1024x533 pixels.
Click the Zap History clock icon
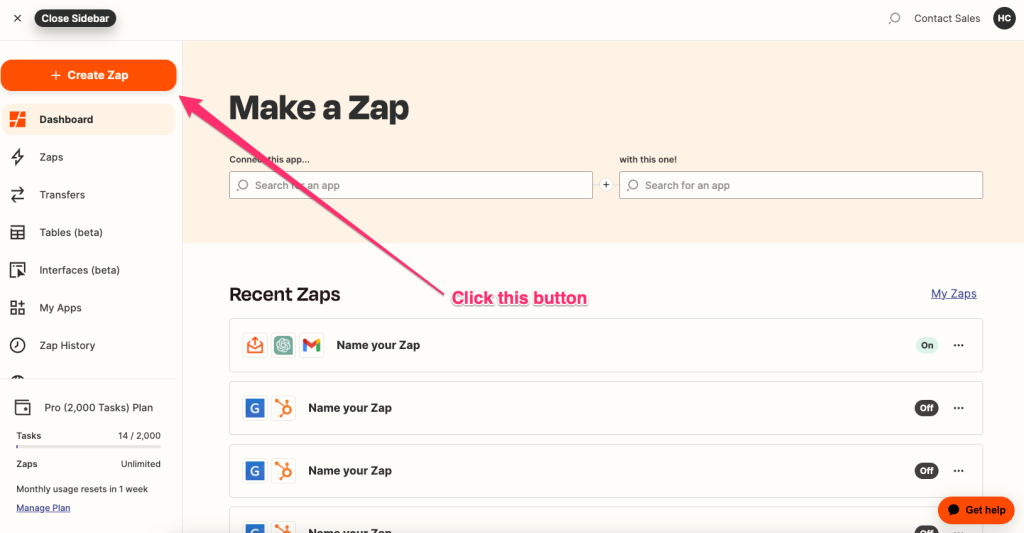pos(18,345)
